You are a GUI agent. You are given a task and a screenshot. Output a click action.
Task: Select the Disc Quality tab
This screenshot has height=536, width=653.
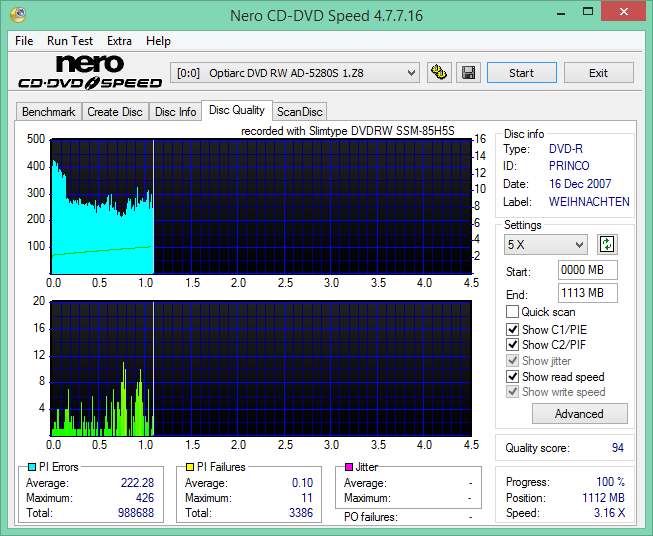[x=237, y=110]
